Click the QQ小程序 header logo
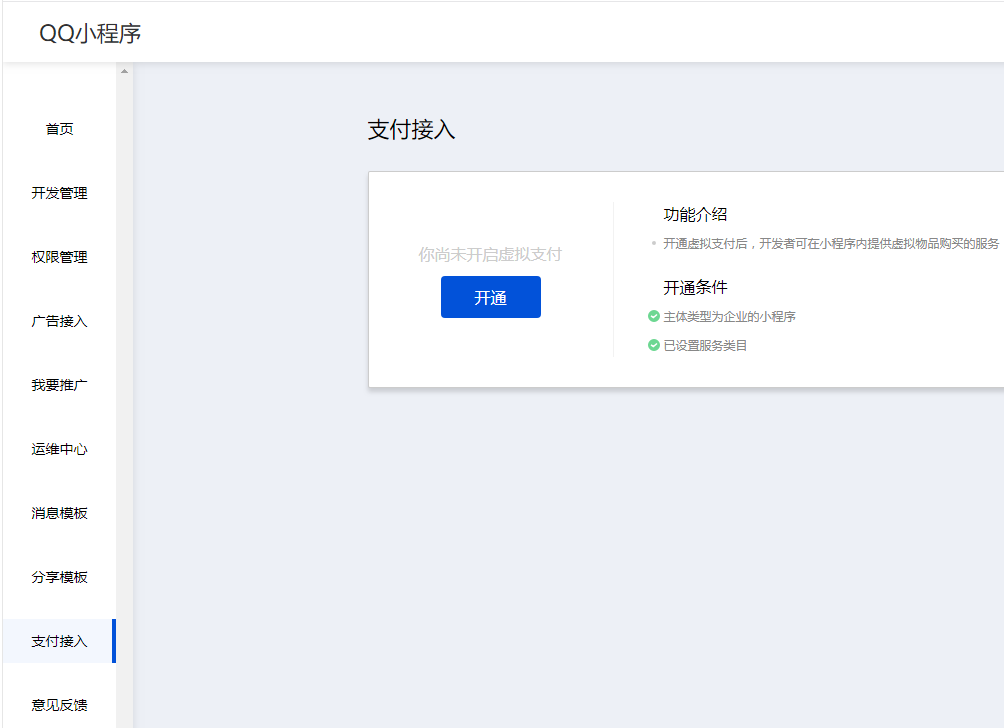The height and width of the screenshot is (728, 1004). (x=90, y=33)
